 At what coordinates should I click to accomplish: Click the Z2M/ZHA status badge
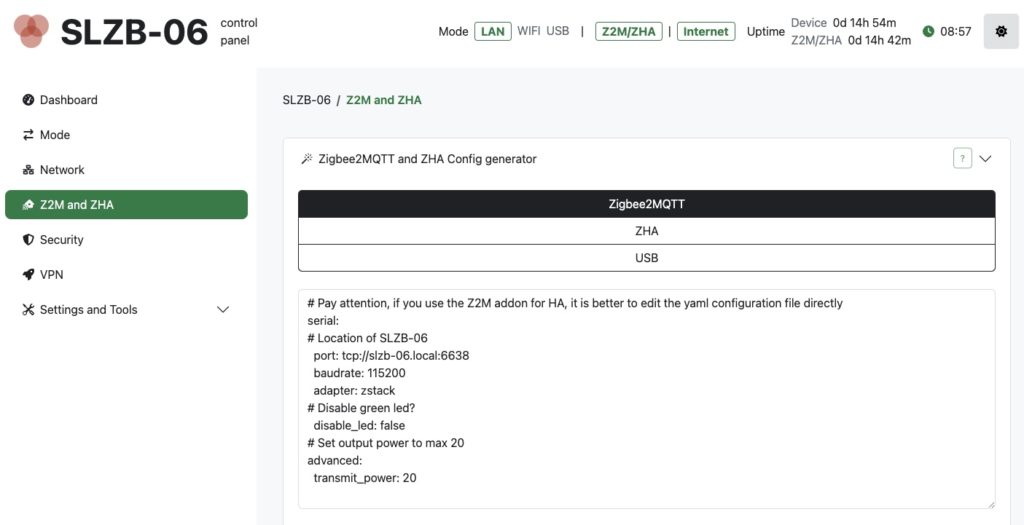[629, 31]
